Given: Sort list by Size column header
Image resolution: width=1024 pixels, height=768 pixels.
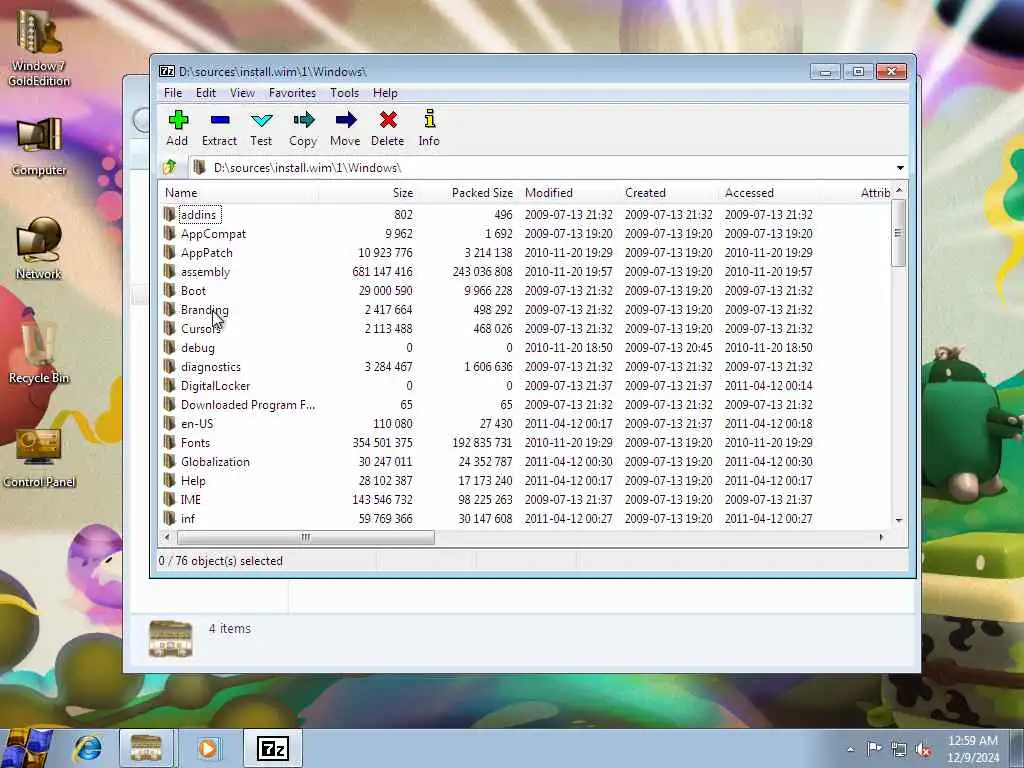Looking at the screenshot, I should point(367,193).
